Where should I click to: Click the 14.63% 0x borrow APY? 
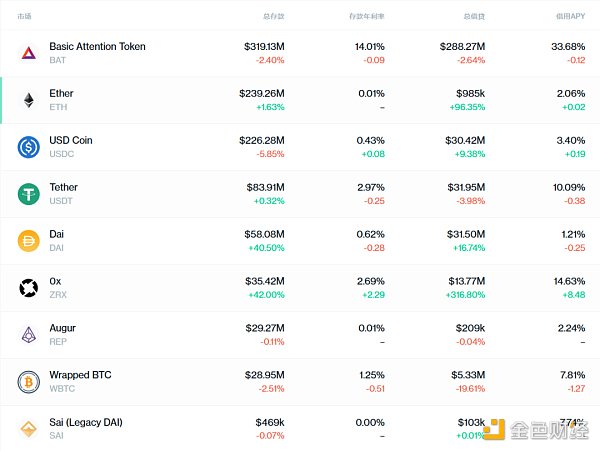pyautogui.click(x=569, y=282)
